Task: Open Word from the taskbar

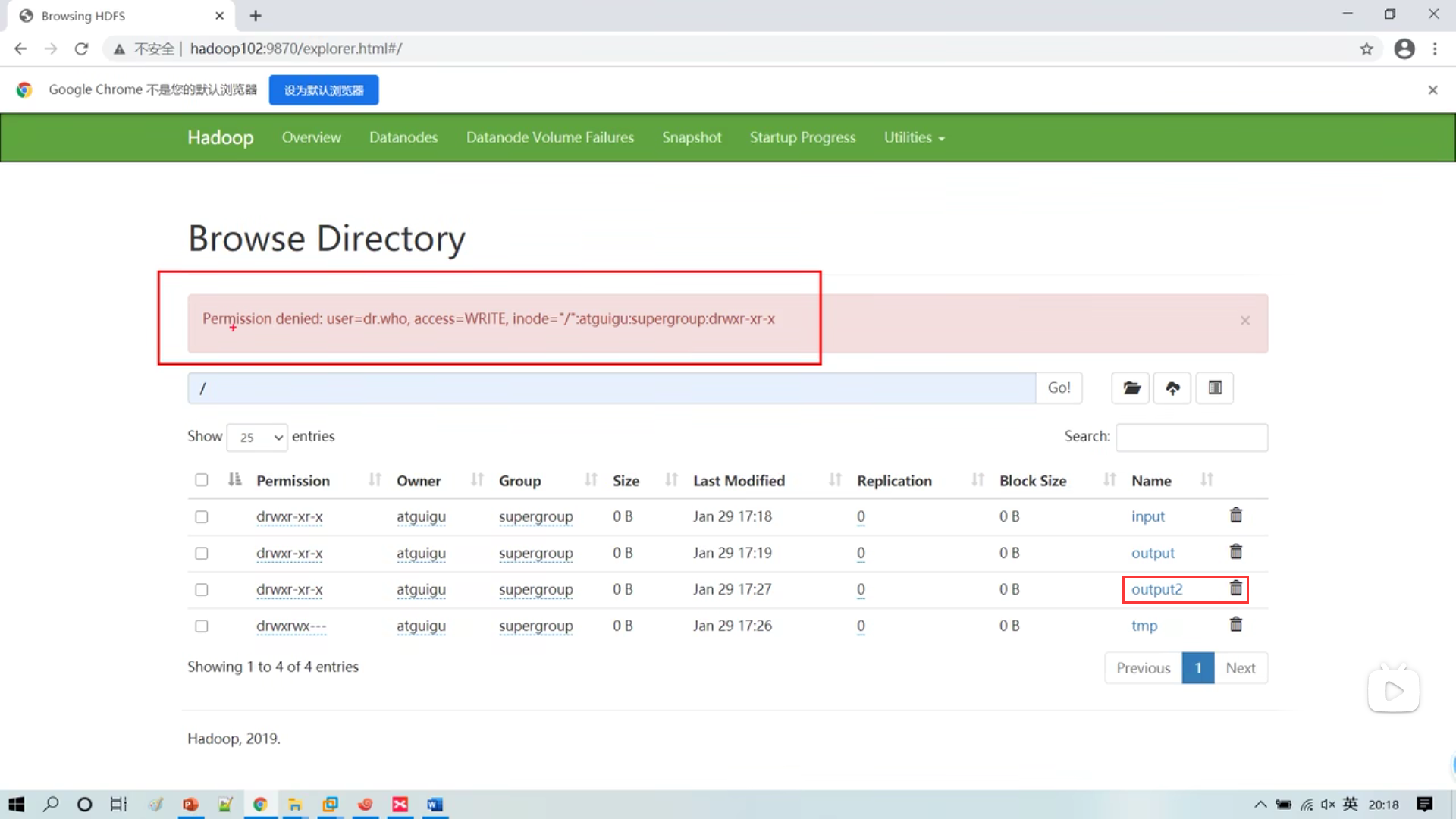Action: tap(435, 805)
